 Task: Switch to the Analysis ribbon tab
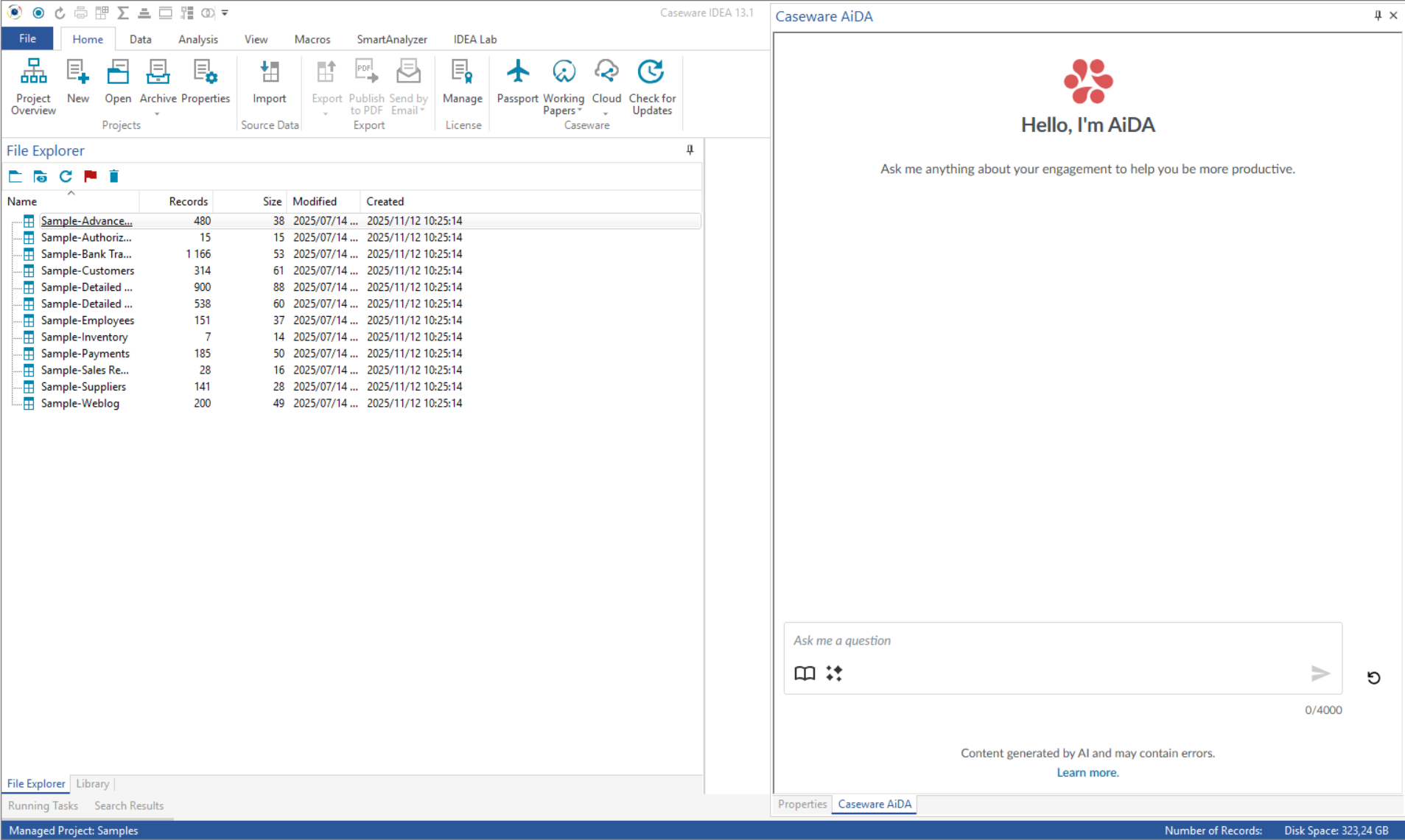(197, 39)
